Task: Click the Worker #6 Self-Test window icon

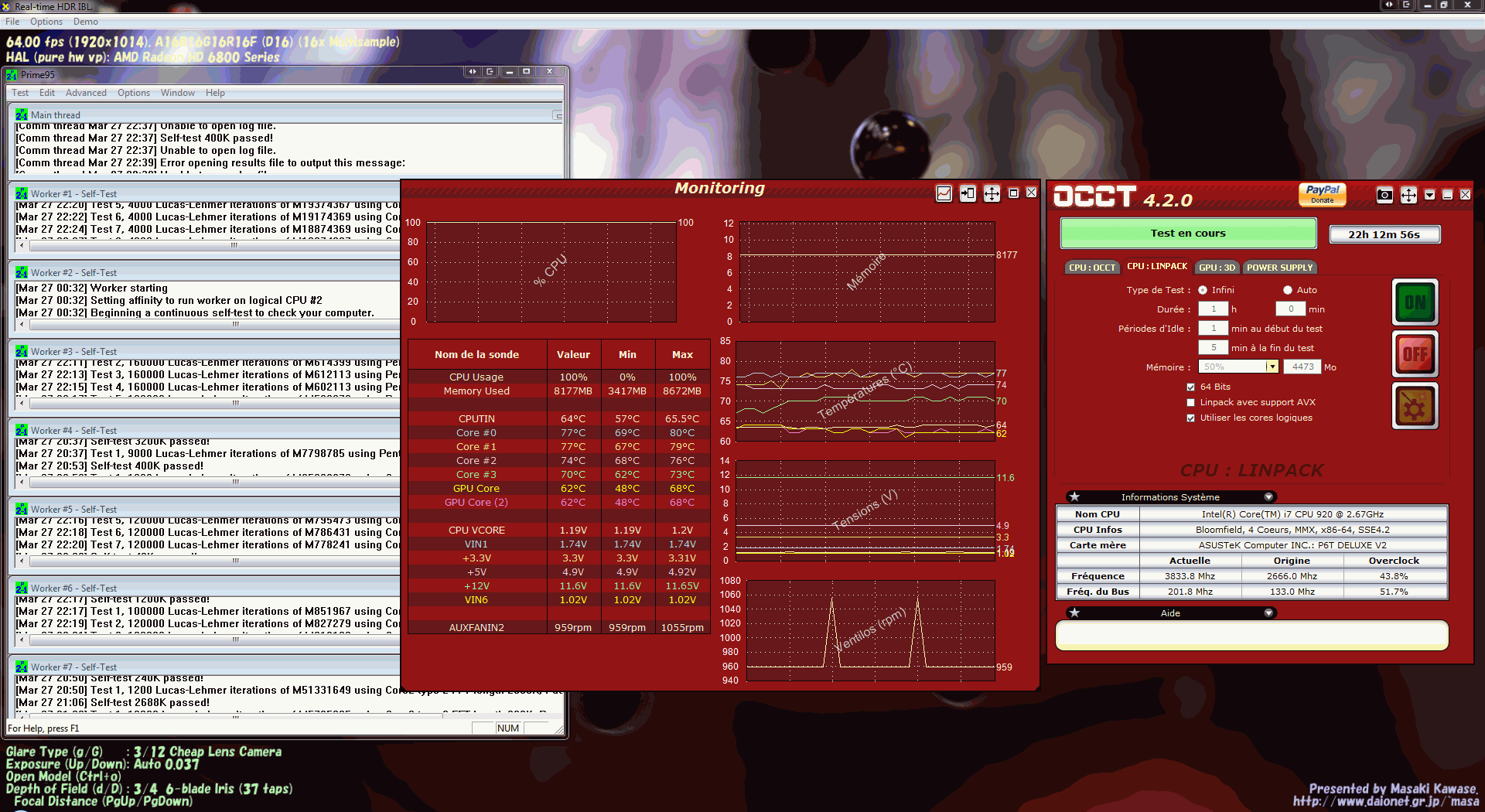Action: 21,588
